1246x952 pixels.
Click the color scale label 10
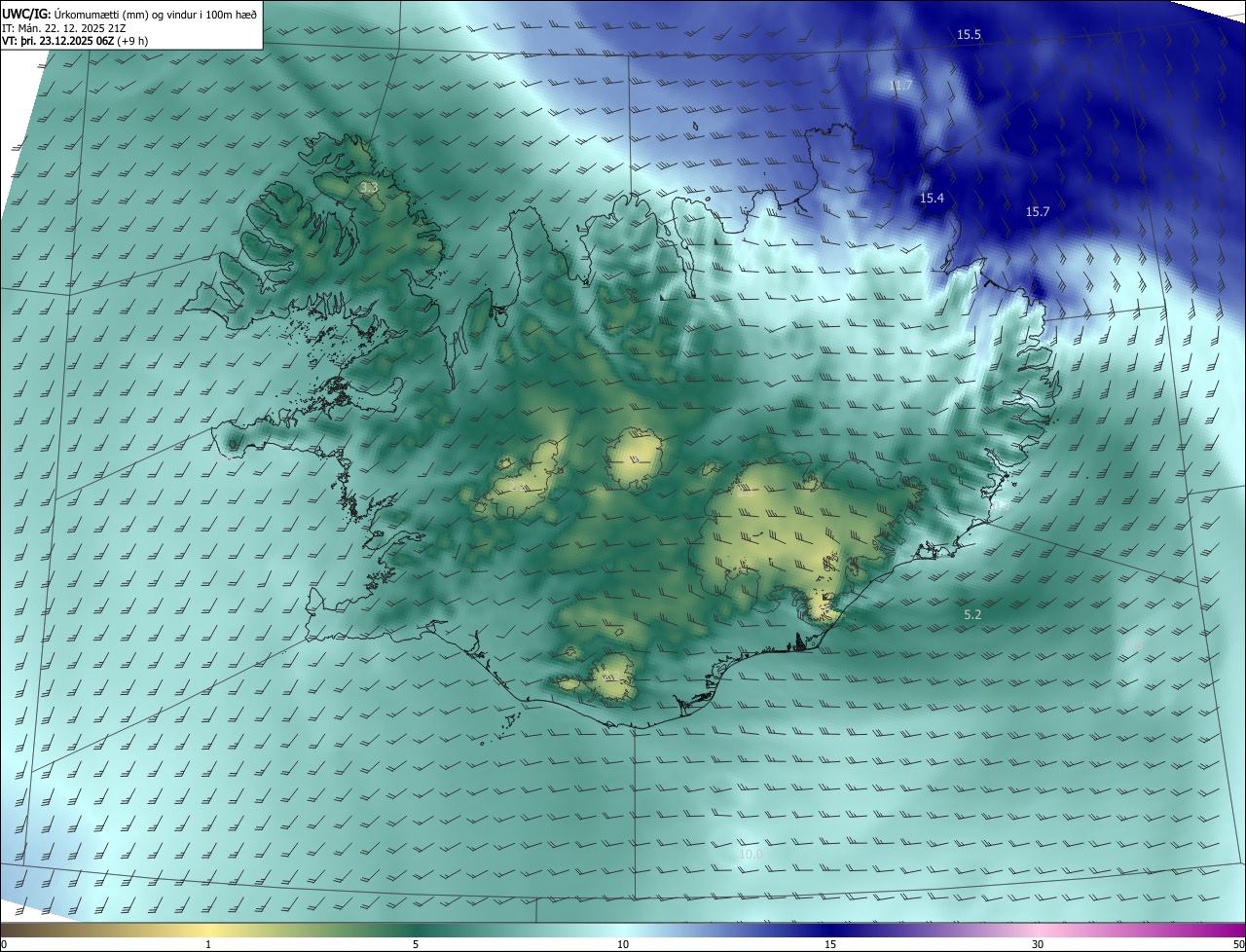tap(623, 944)
